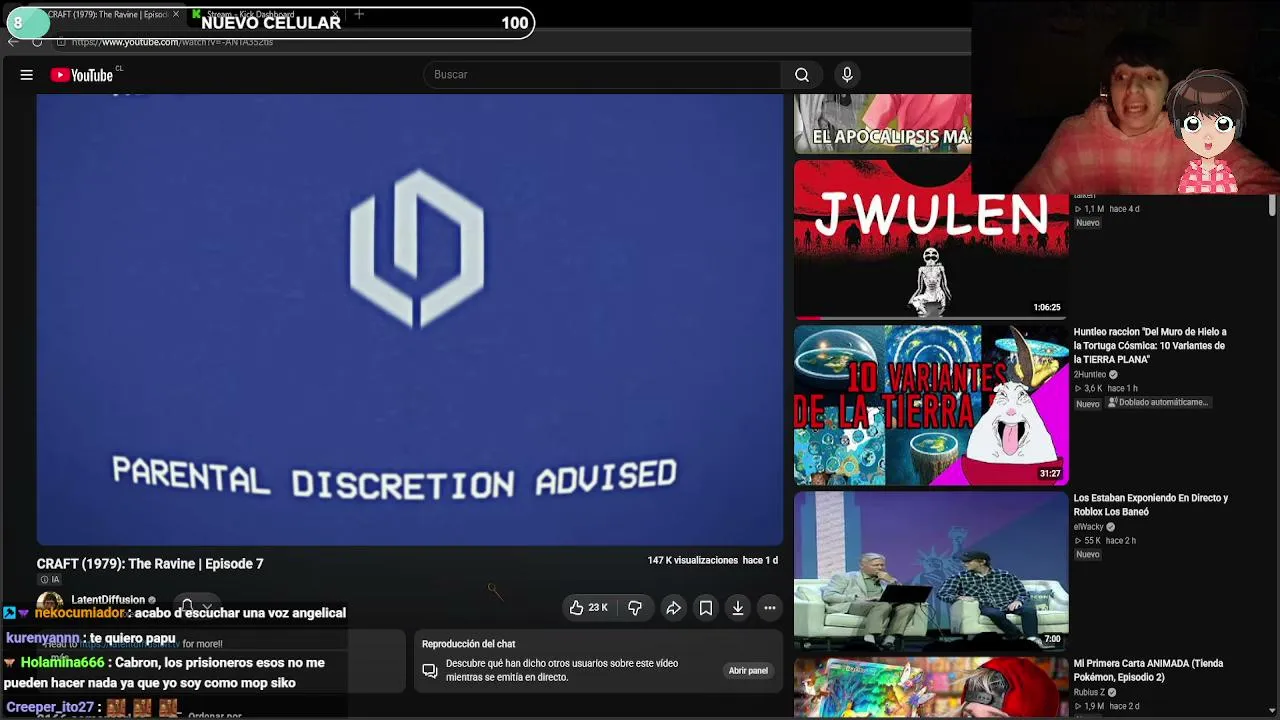Viewport: 1280px width, 720px height.
Task: Open the JWULEN video thumbnail
Action: (931, 240)
